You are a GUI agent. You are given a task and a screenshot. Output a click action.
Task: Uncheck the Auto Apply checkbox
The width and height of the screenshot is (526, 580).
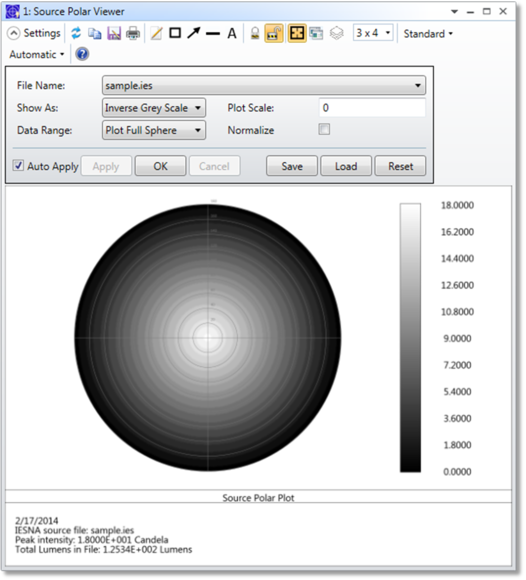coord(18,165)
